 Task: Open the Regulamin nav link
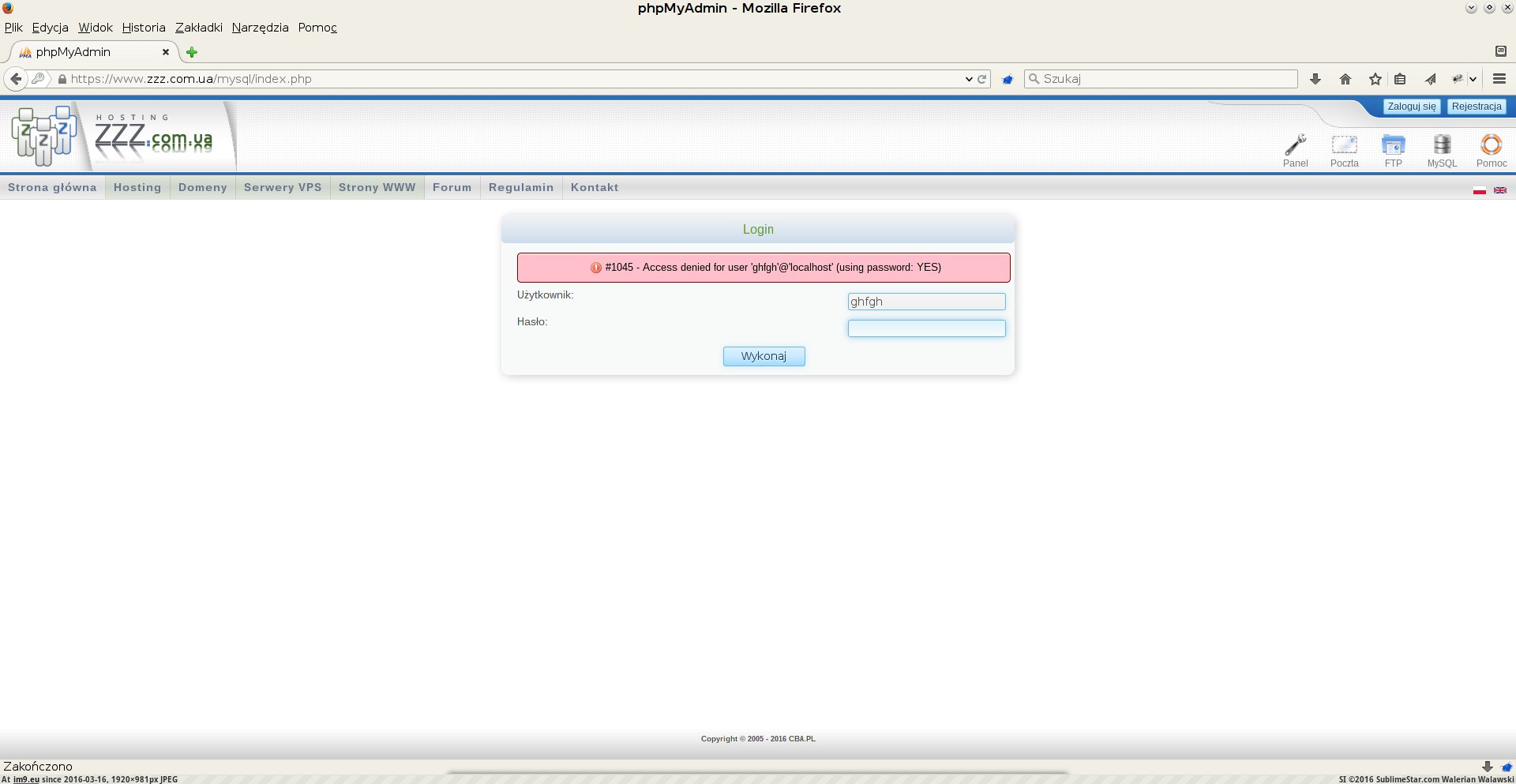tap(521, 187)
